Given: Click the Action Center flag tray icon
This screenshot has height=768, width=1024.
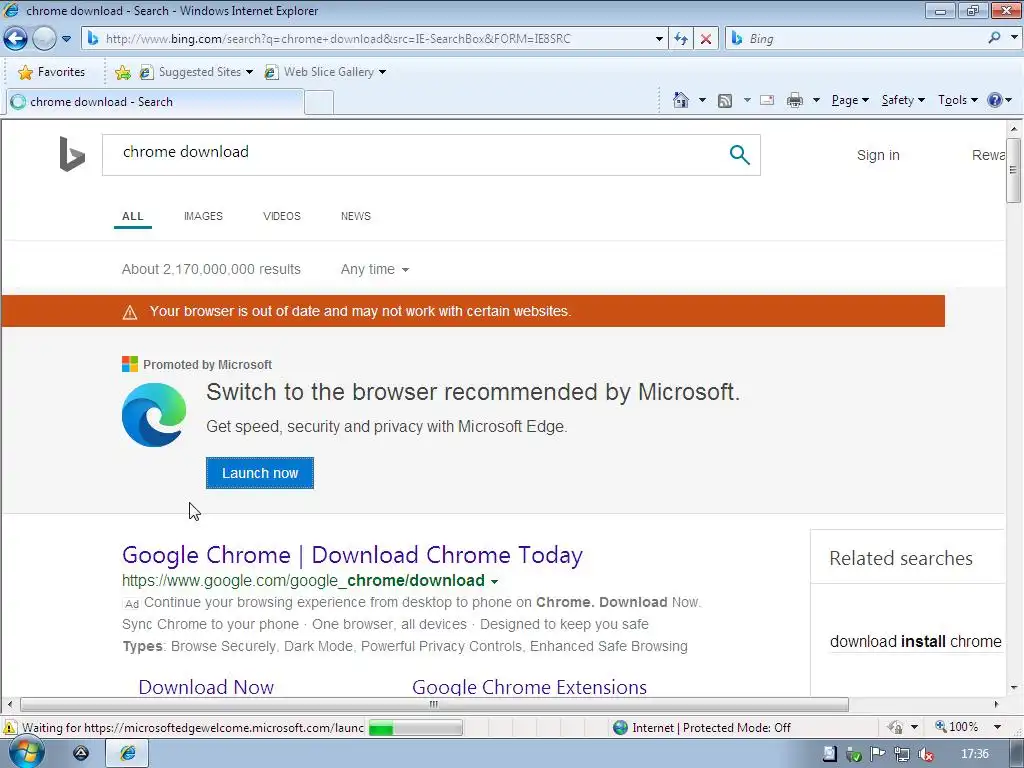Looking at the screenshot, I should pos(878,754).
